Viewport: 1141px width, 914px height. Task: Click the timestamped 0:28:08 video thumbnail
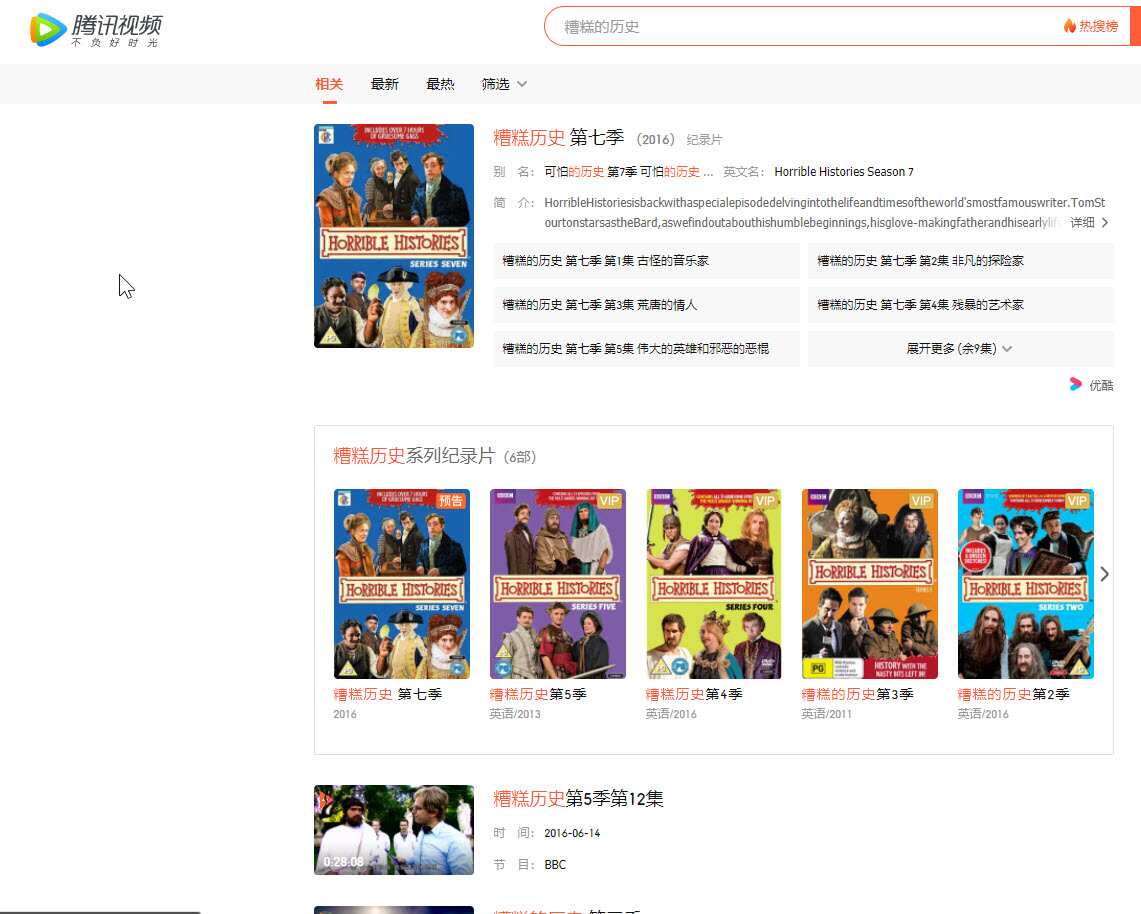pos(393,830)
